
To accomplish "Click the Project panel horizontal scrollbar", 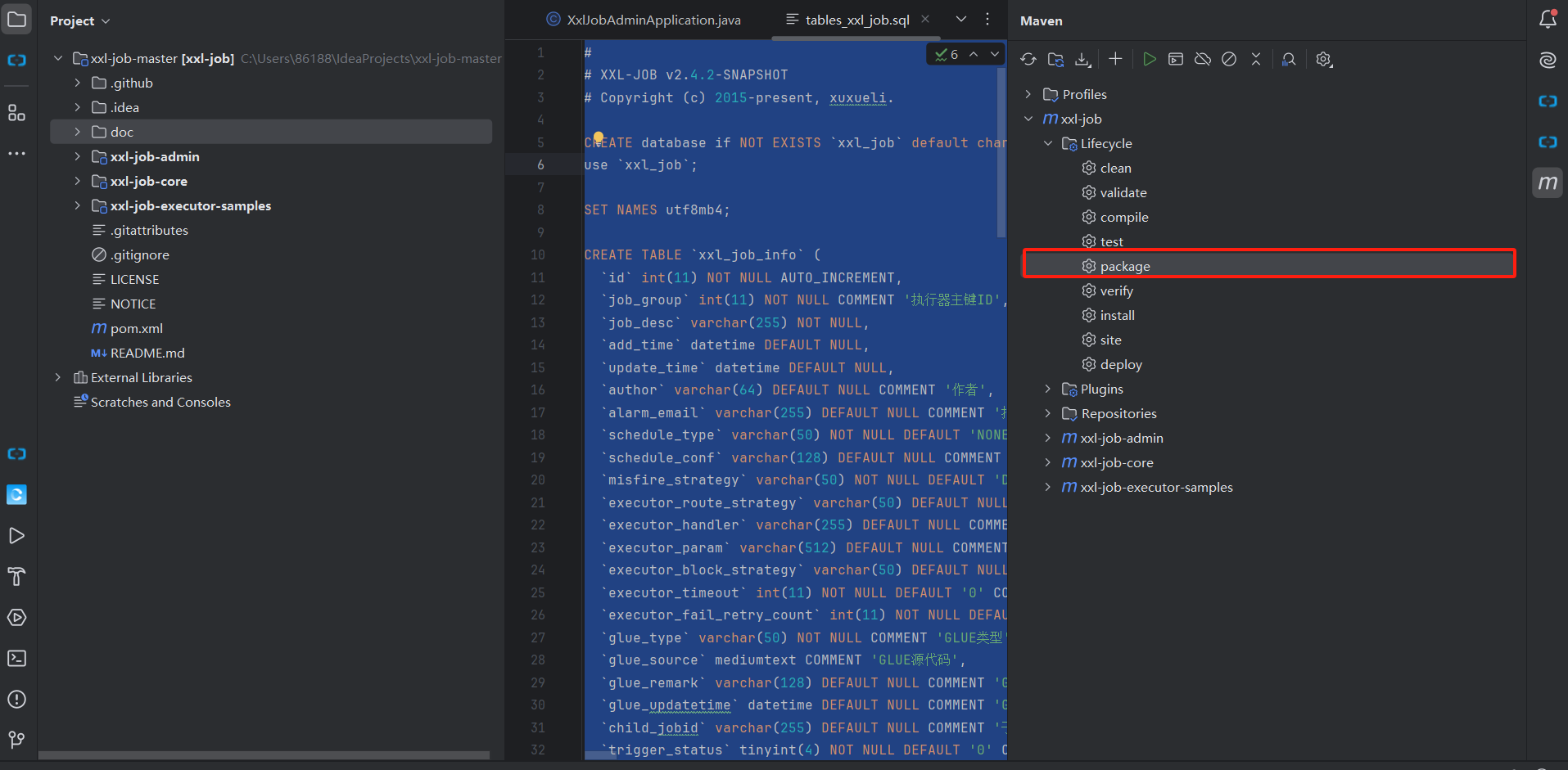I will pyautogui.click(x=264, y=755).
